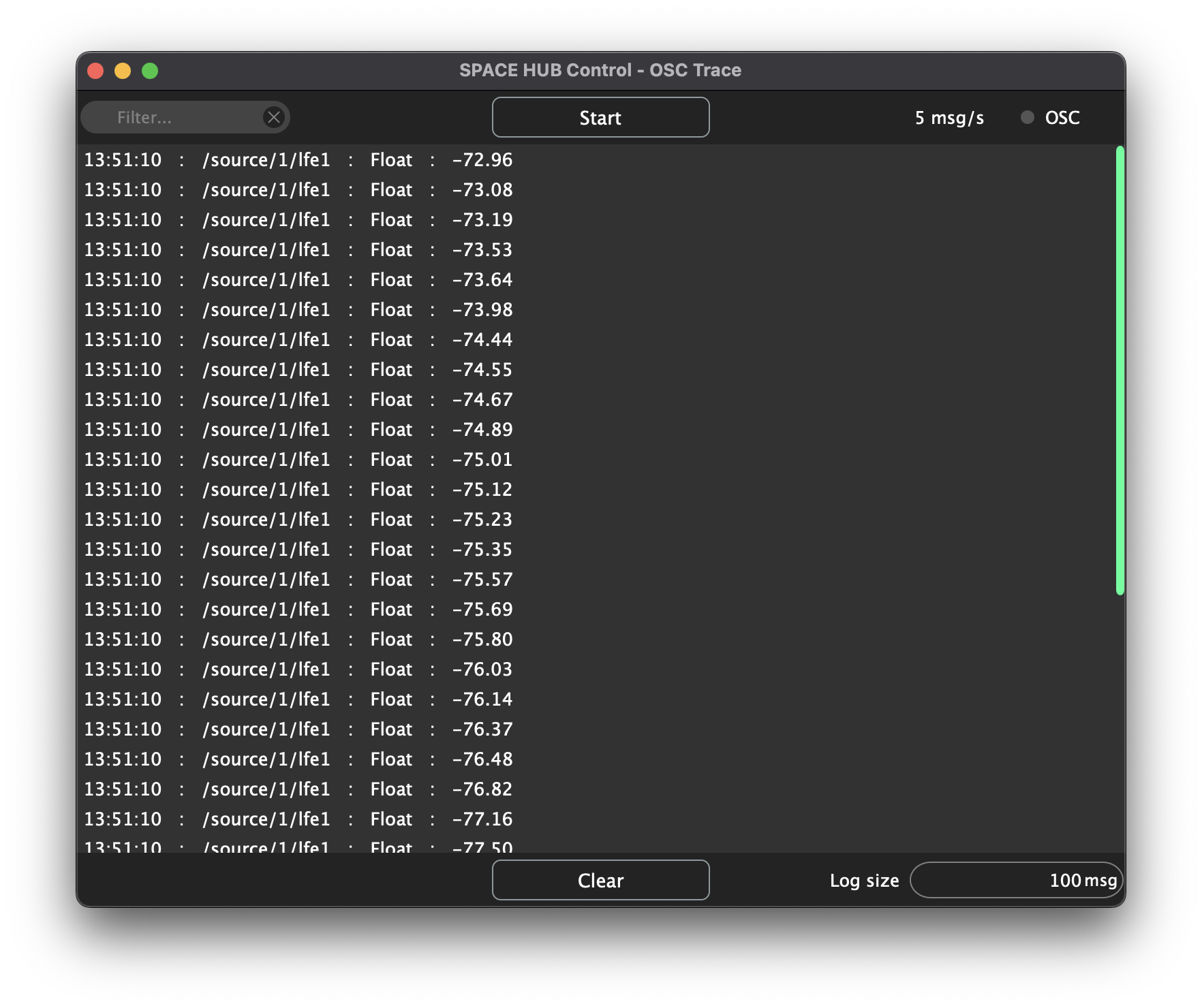The image size is (1202, 1008).
Task: Click the yellow minimize traffic light control
Action: click(x=123, y=70)
